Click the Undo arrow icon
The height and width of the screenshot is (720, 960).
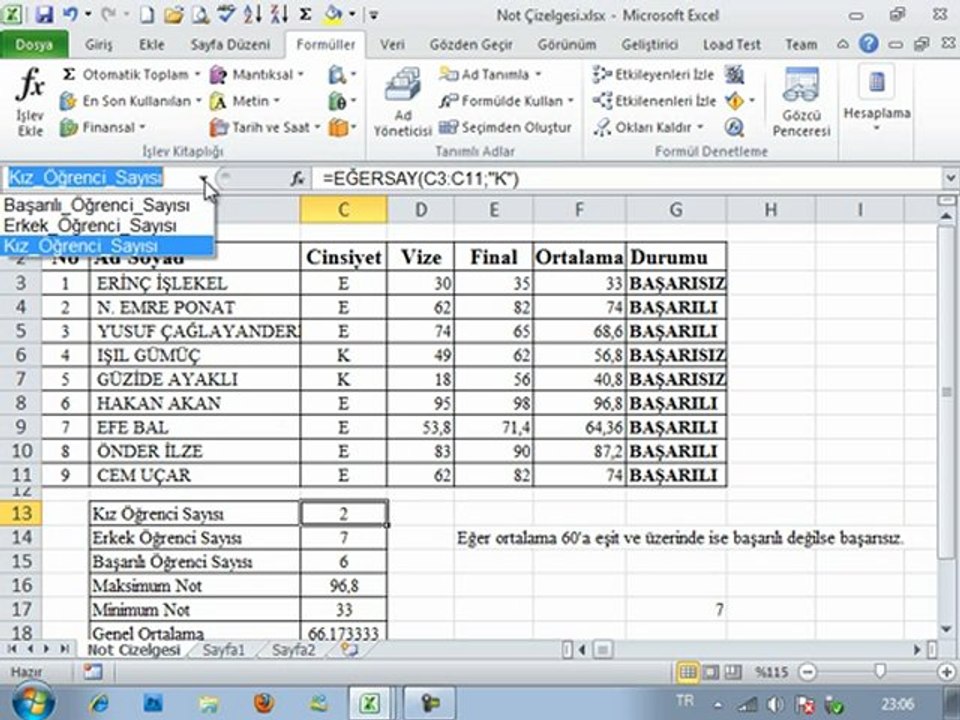71,14
